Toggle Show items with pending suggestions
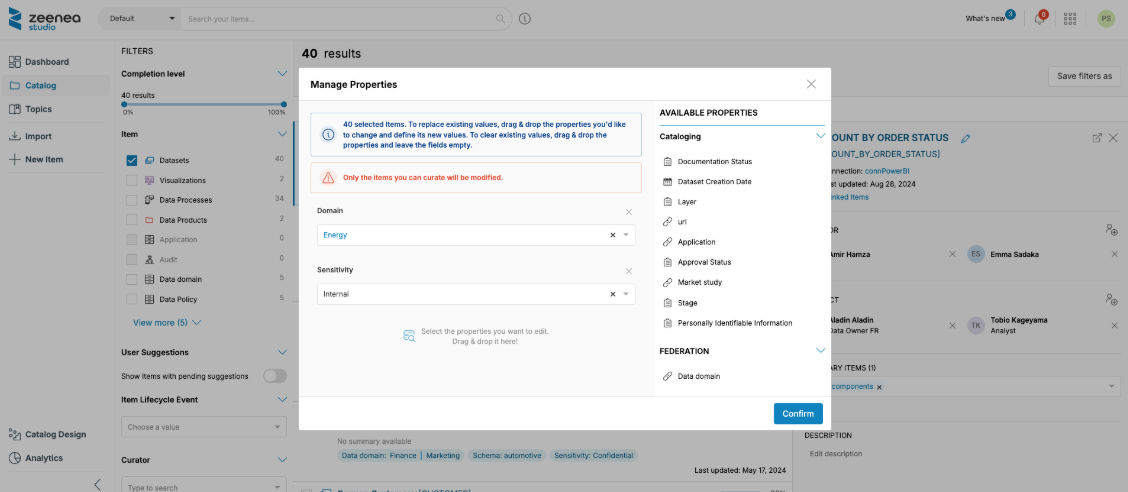 (x=274, y=376)
